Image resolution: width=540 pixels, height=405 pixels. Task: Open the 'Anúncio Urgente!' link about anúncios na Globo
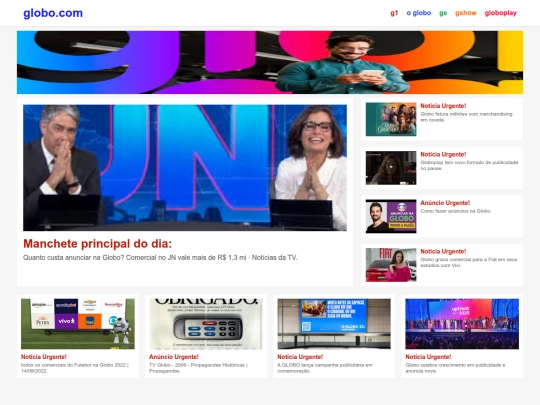[445, 203]
